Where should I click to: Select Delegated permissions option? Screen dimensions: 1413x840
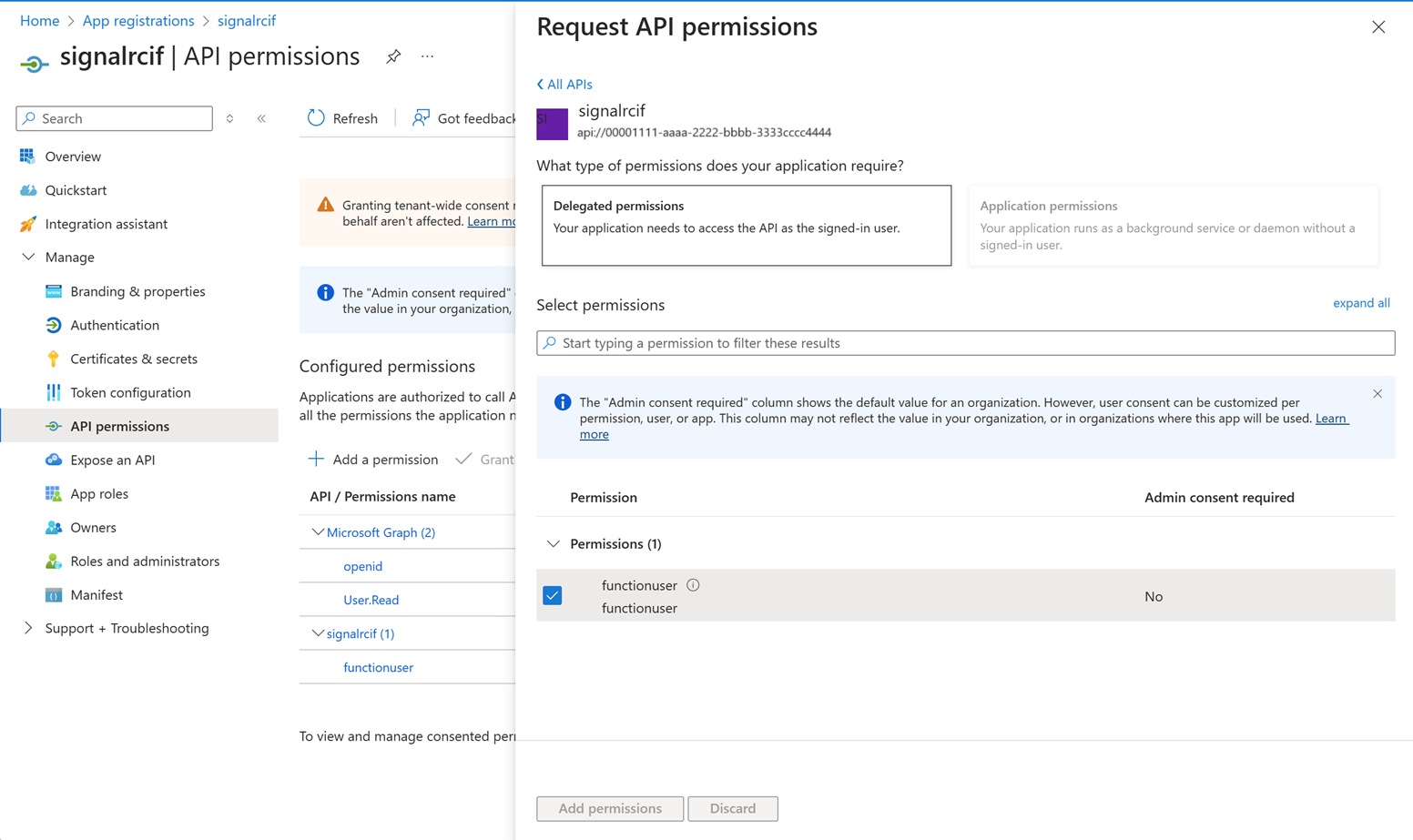[x=746, y=226]
